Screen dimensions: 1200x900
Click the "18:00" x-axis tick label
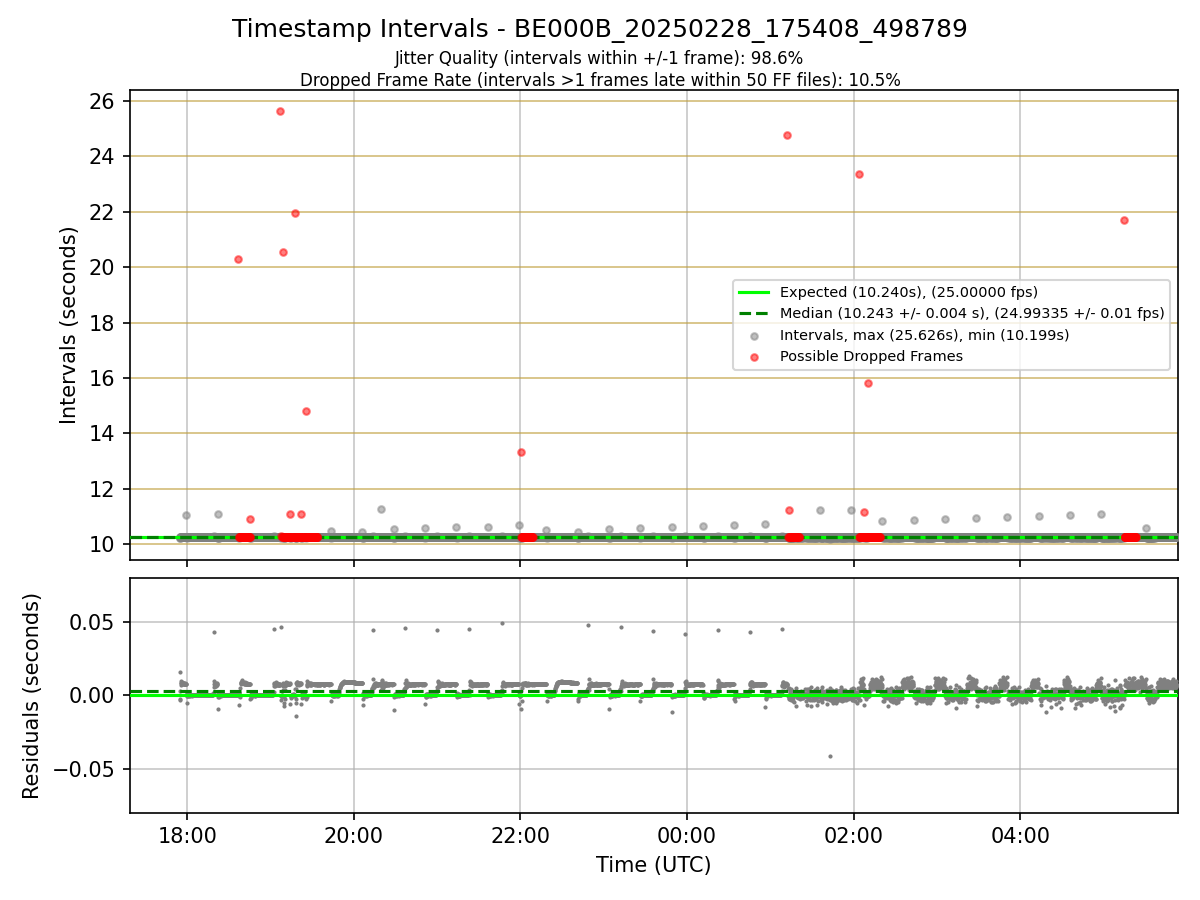pos(187,835)
